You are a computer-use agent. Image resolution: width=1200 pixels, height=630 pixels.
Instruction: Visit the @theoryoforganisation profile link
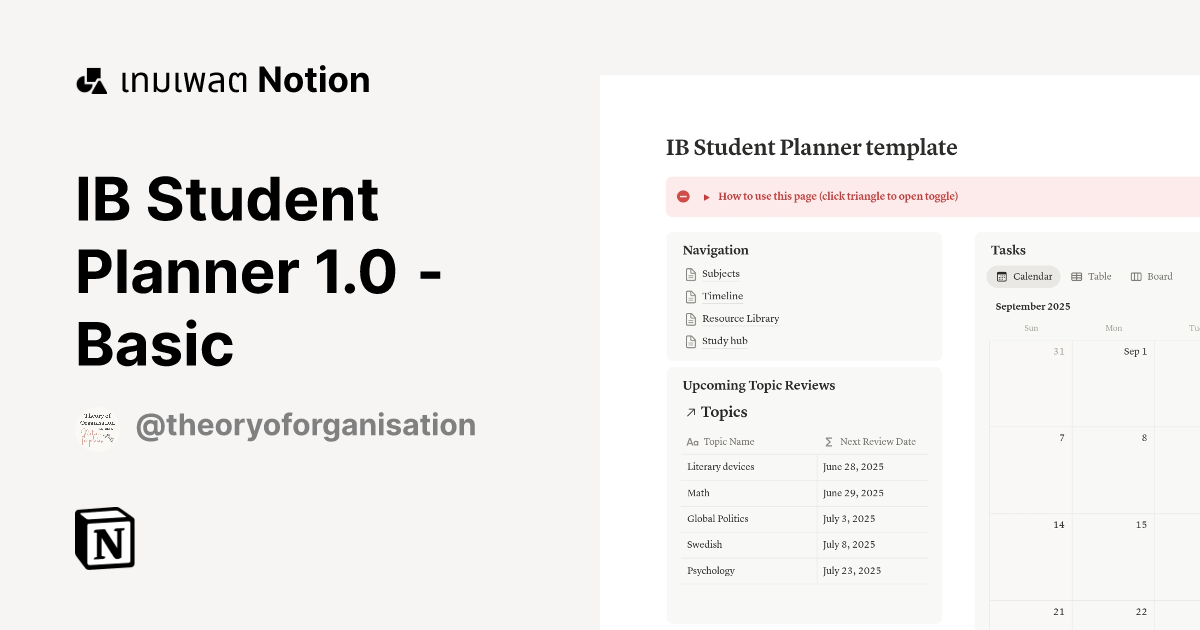[306, 424]
